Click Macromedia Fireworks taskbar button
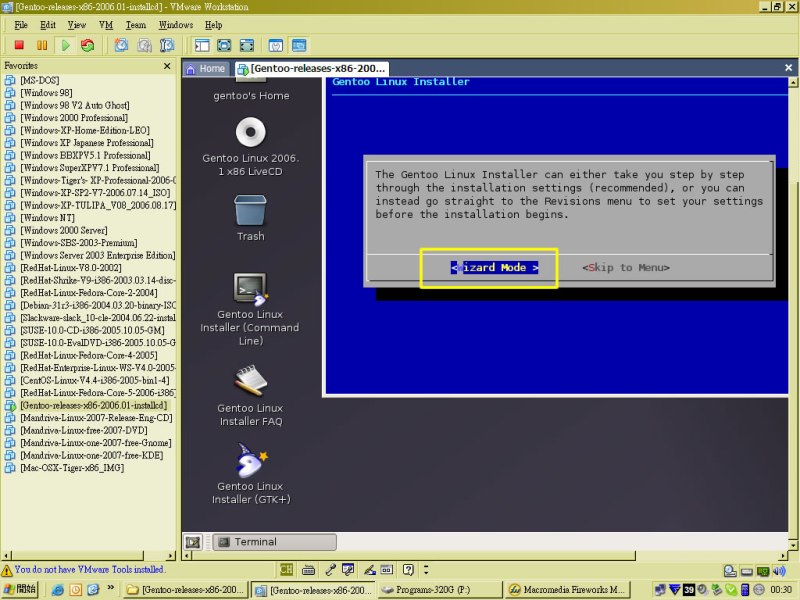This screenshot has height=600, width=800. point(567,590)
